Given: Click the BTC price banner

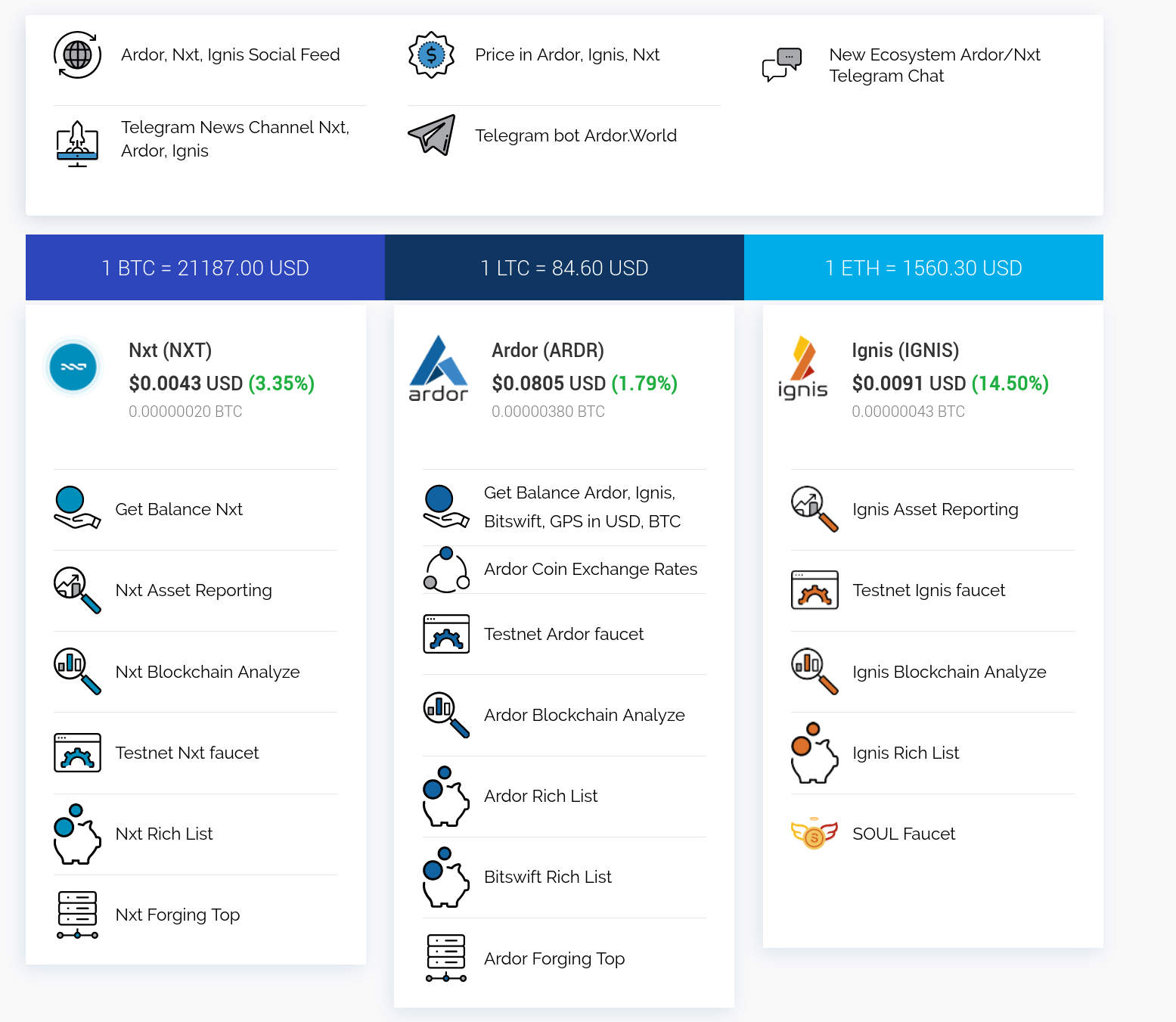Looking at the screenshot, I should pos(205,268).
